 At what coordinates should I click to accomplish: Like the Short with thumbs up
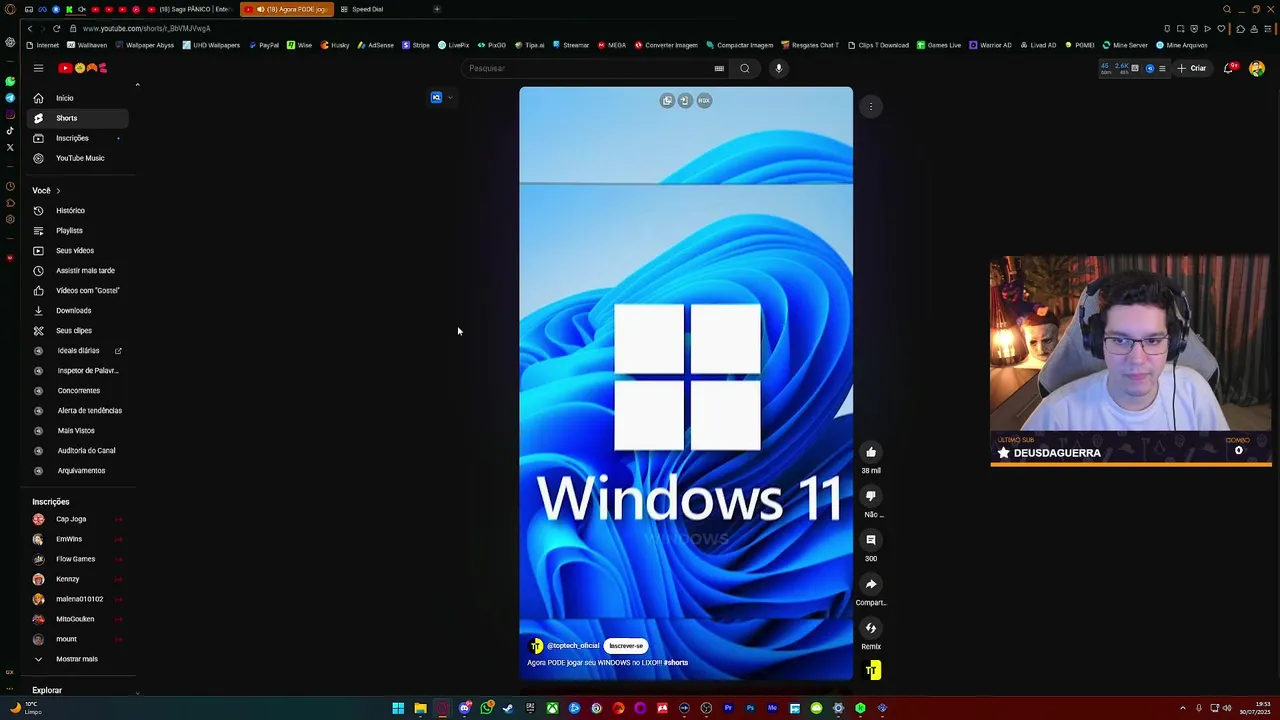[x=871, y=452]
